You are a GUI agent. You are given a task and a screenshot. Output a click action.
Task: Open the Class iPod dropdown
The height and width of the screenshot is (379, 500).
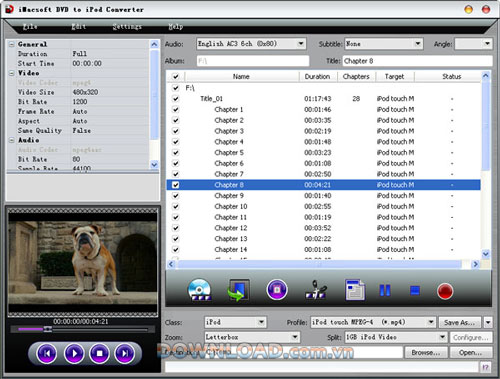[261, 322]
